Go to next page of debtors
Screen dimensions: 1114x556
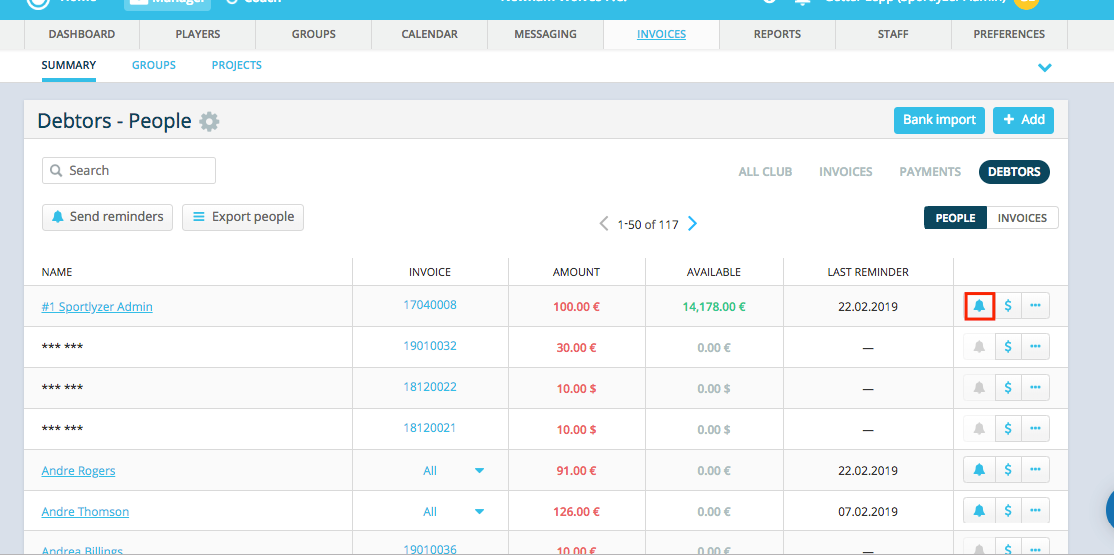[x=693, y=224]
